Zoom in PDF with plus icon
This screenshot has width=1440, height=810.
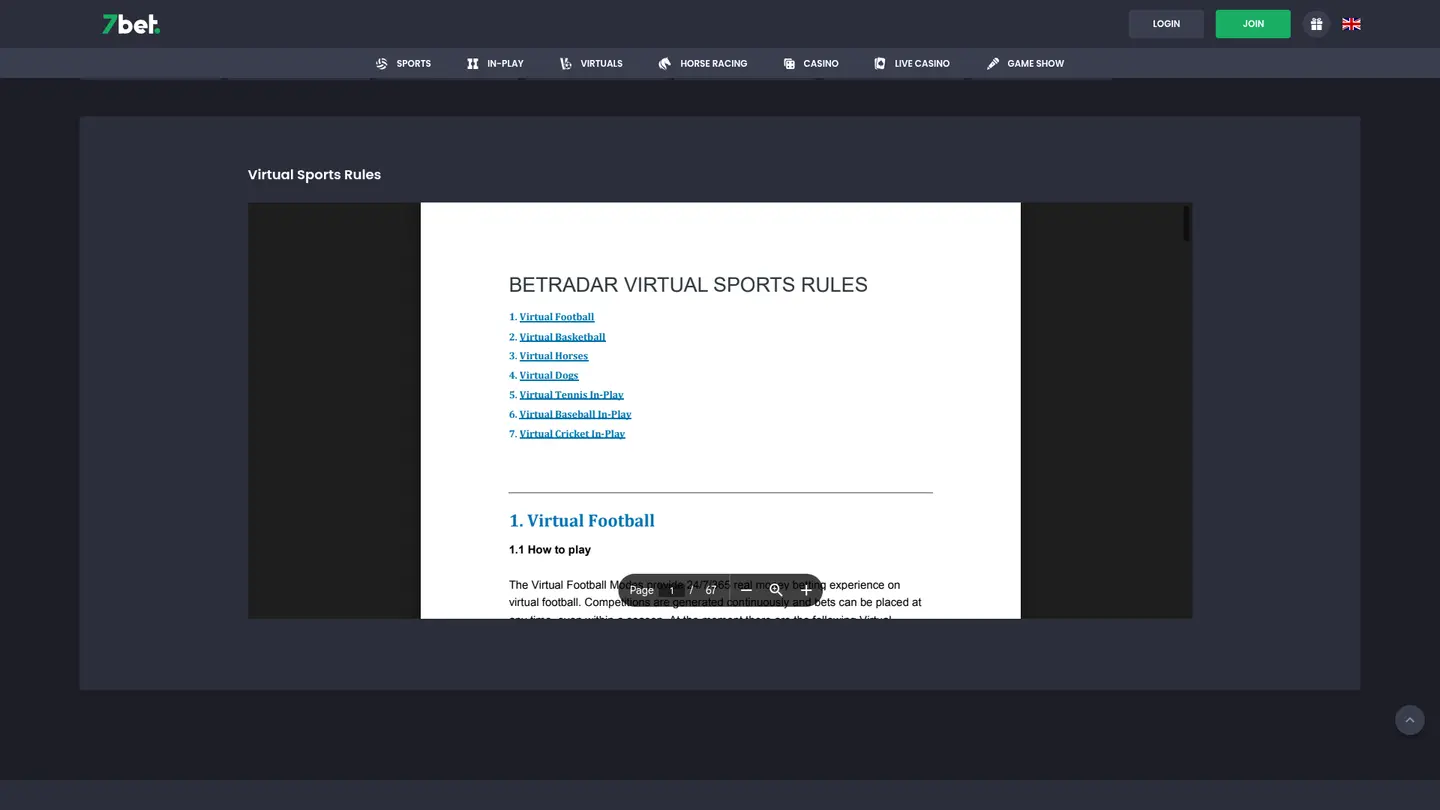tap(806, 590)
